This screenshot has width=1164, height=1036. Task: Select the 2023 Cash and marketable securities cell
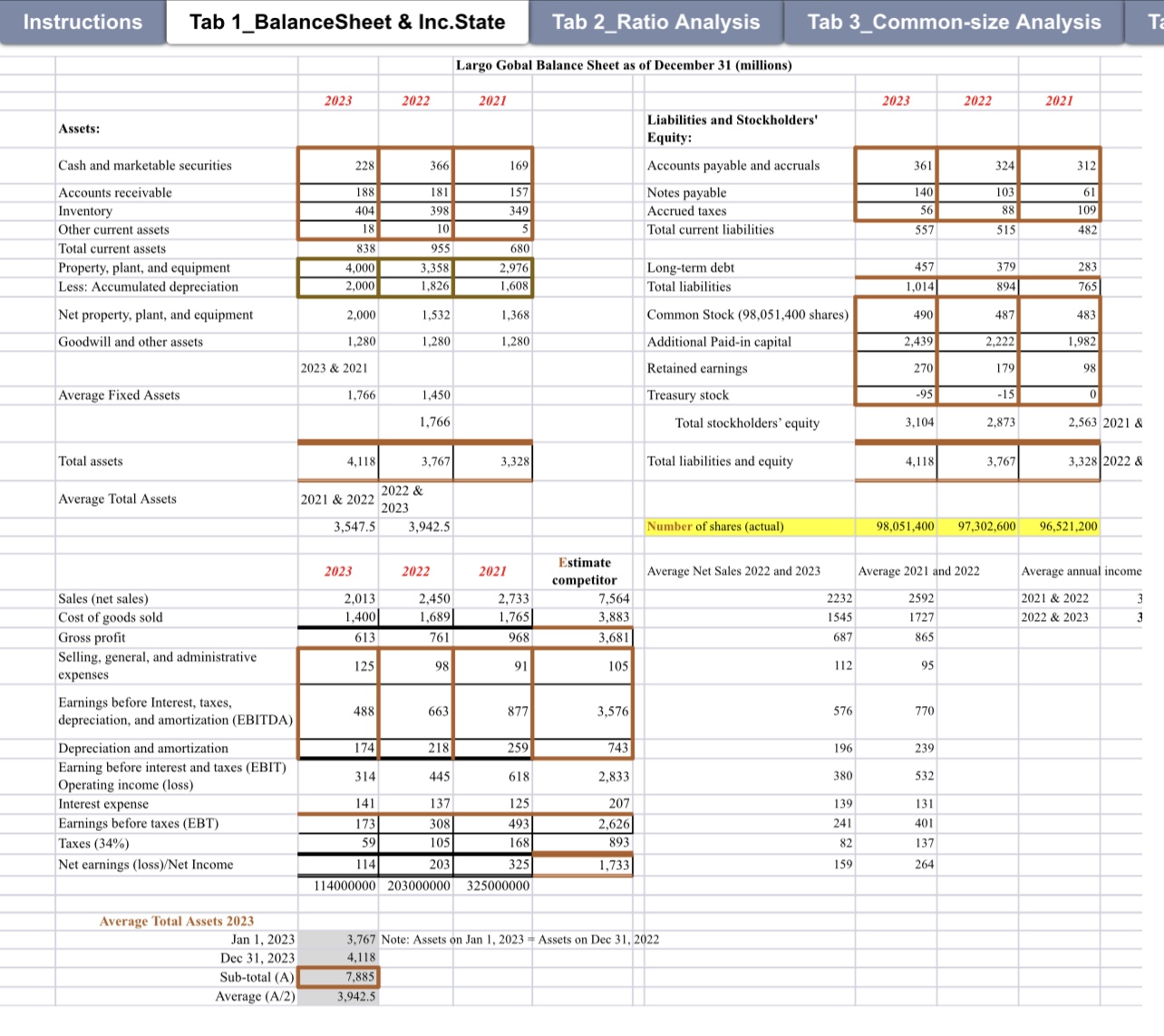coord(338,165)
